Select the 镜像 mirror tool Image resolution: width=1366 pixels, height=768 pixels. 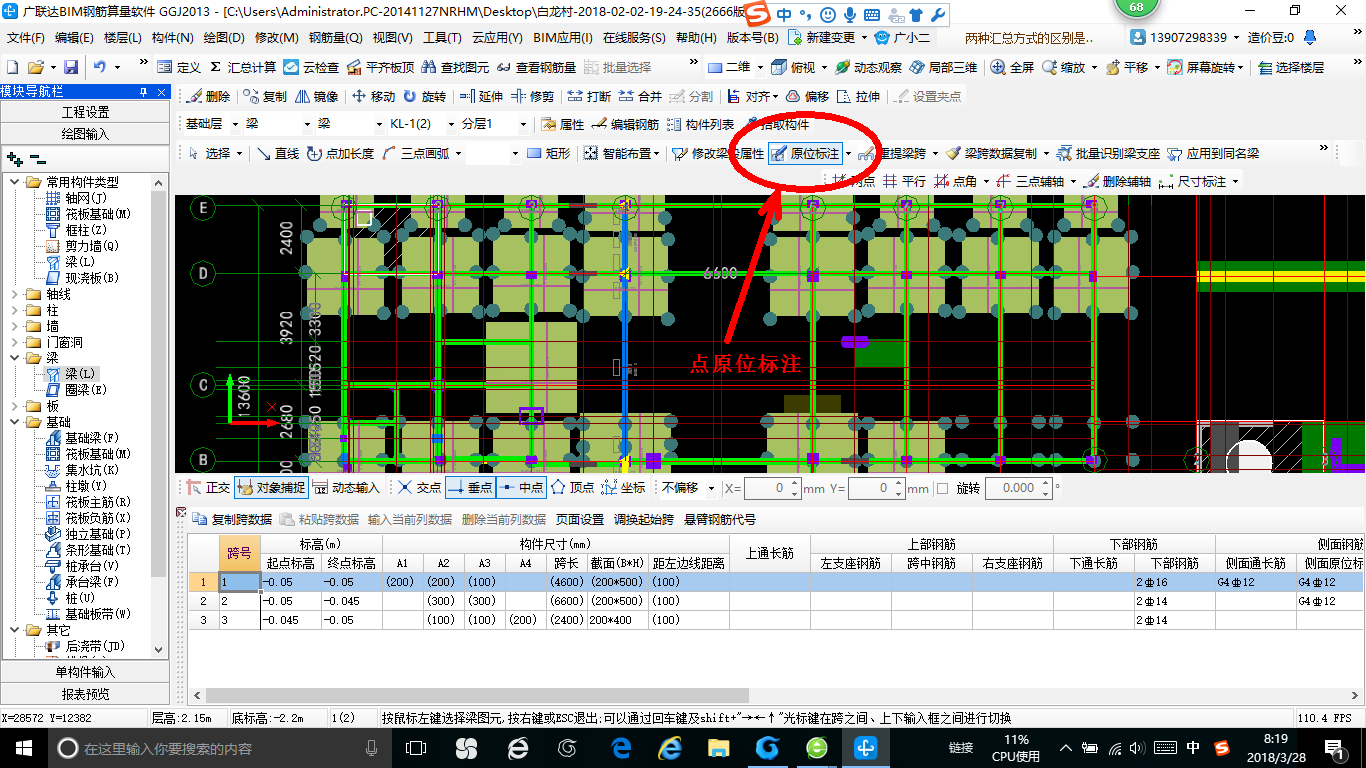pyautogui.click(x=316, y=97)
